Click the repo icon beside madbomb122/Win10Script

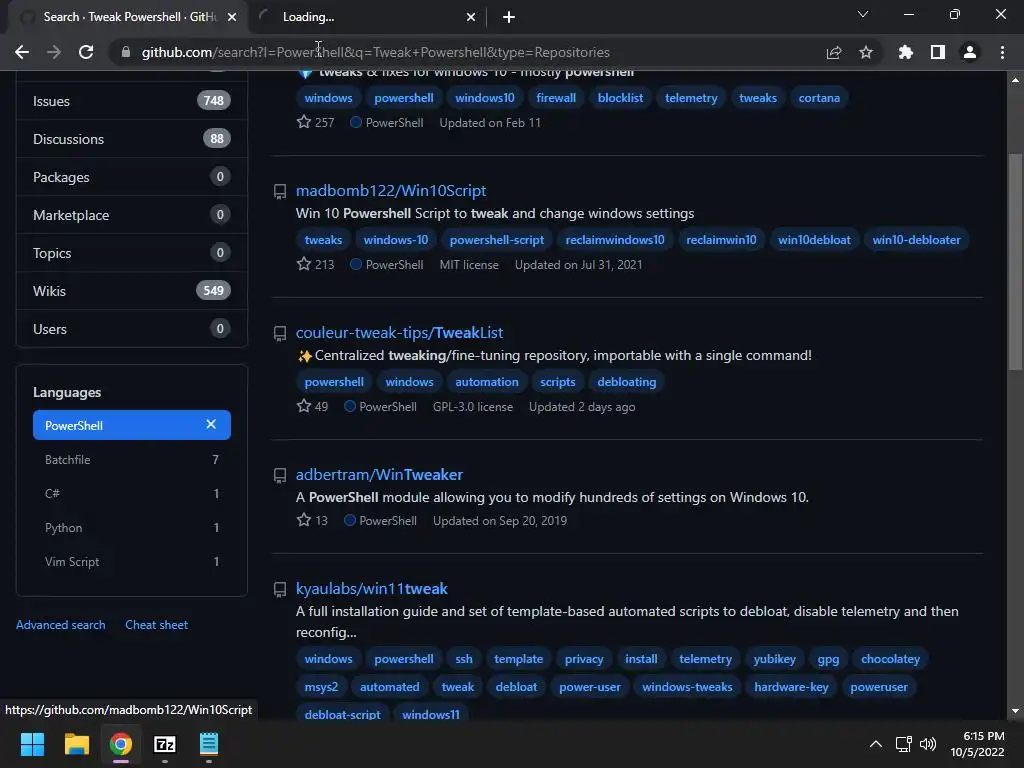pyautogui.click(x=280, y=191)
